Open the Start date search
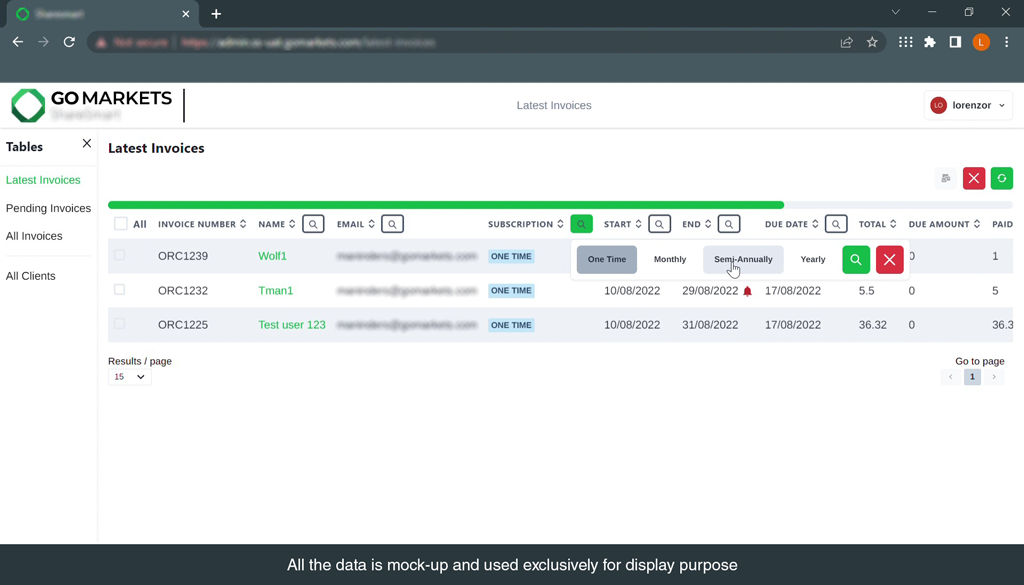1024x585 pixels. tap(660, 224)
